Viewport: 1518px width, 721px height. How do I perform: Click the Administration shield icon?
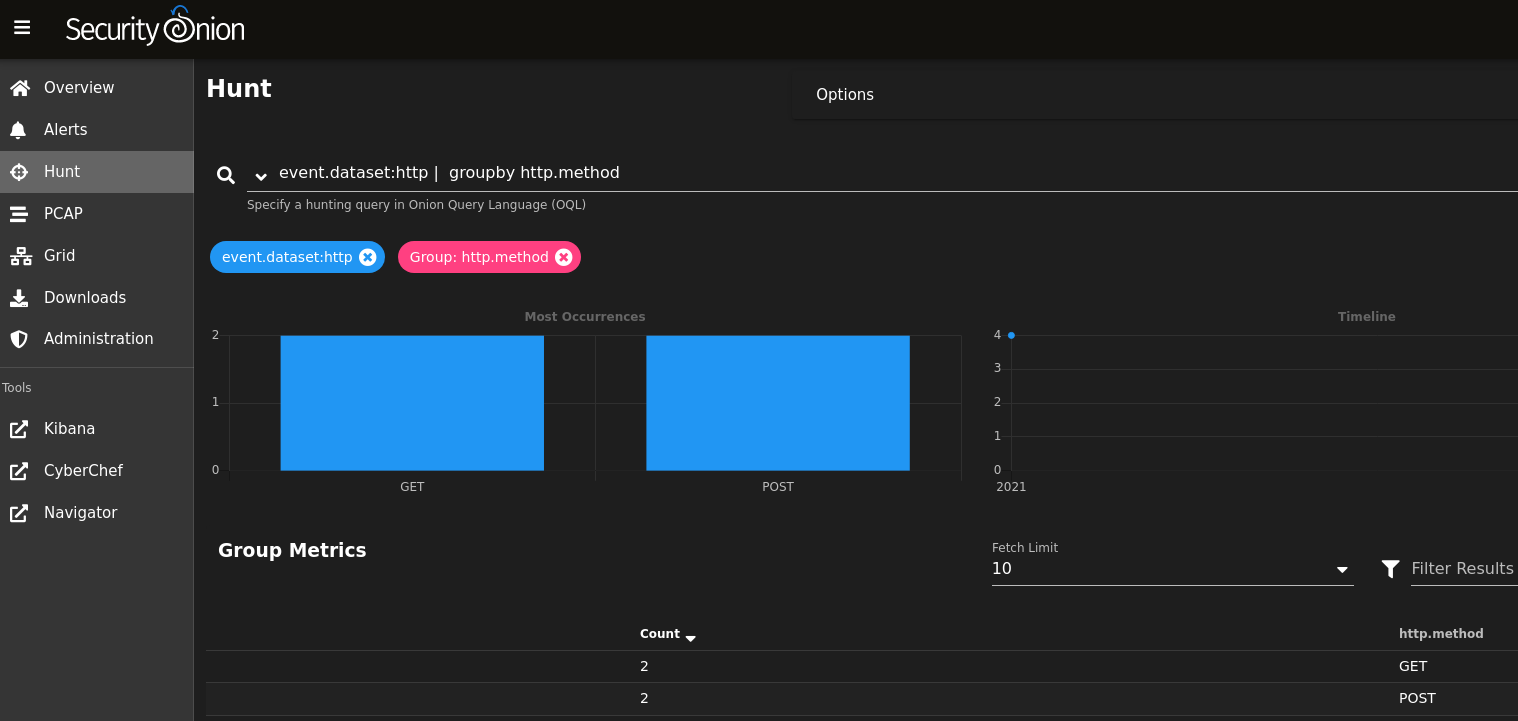click(19, 339)
